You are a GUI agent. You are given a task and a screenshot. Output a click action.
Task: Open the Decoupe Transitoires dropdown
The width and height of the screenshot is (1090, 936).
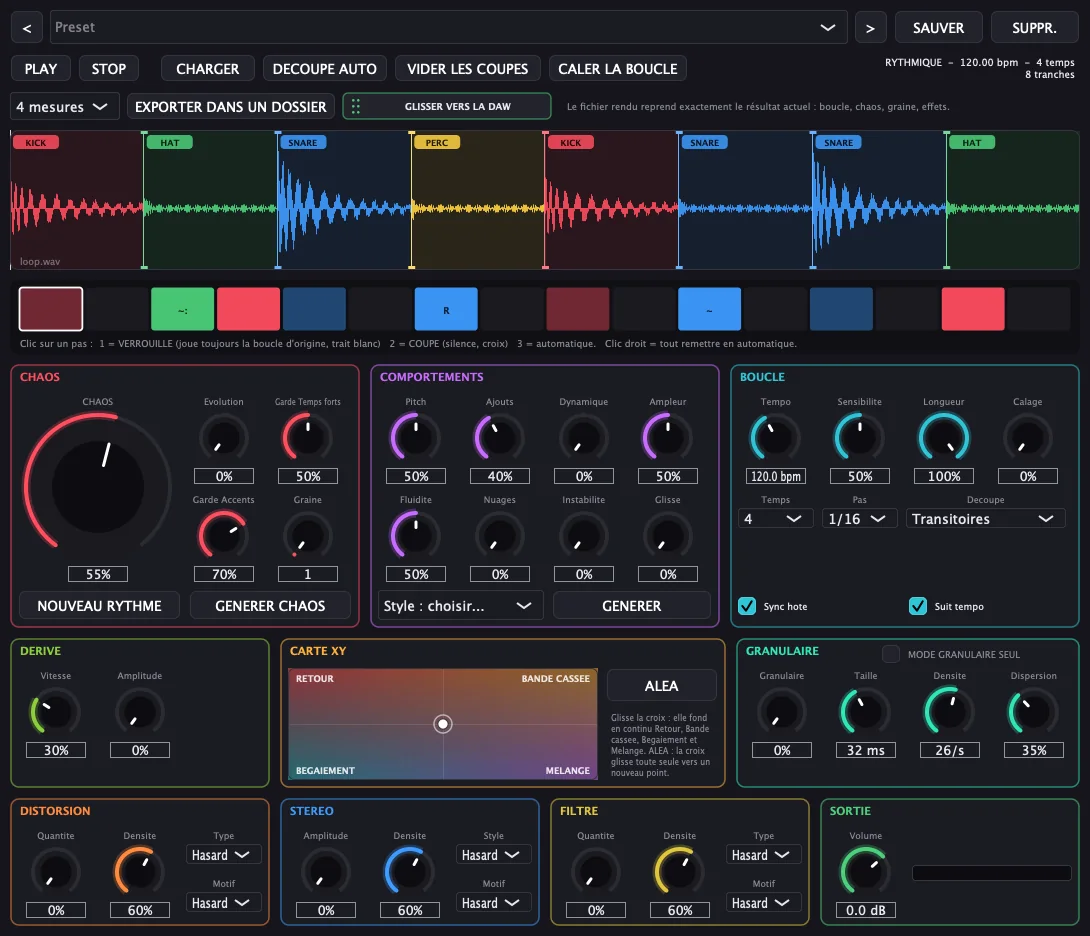pos(986,519)
